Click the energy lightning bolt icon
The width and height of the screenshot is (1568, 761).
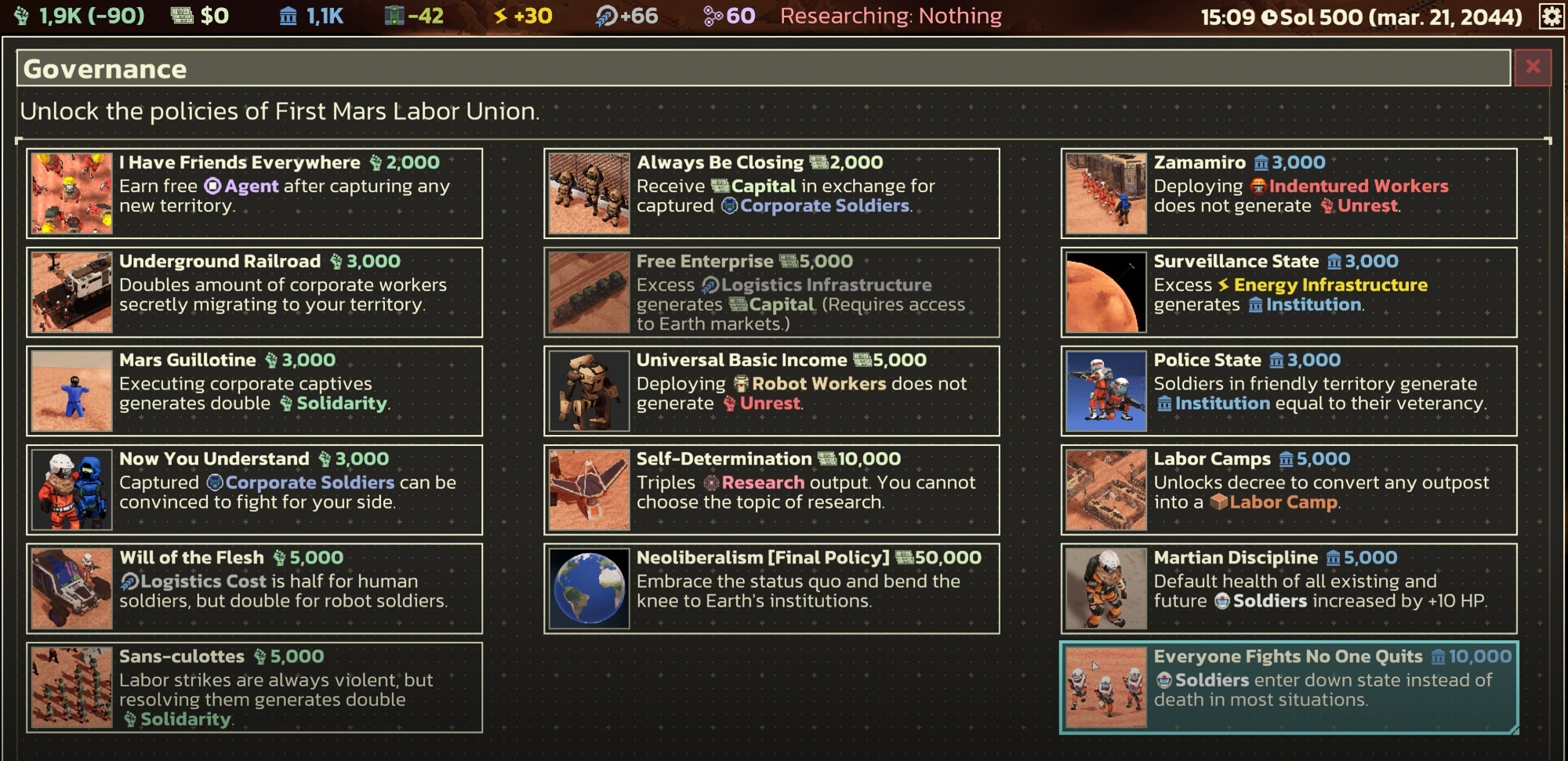point(500,16)
